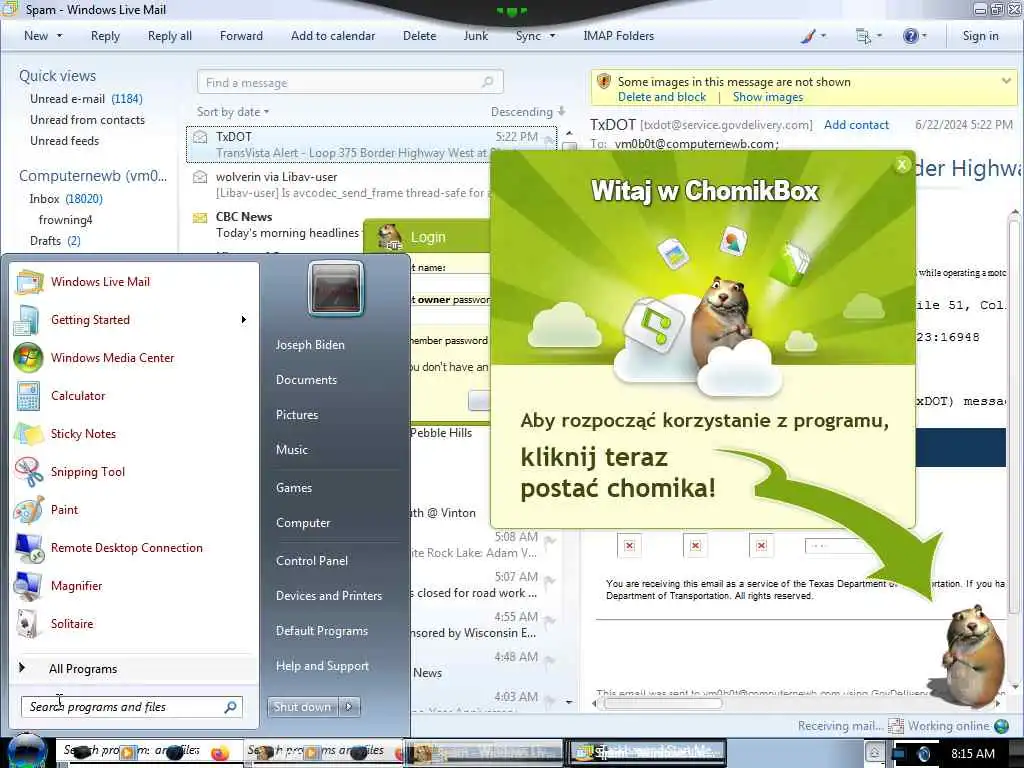
Task: Toggle Descending sort order
Action: point(528,112)
